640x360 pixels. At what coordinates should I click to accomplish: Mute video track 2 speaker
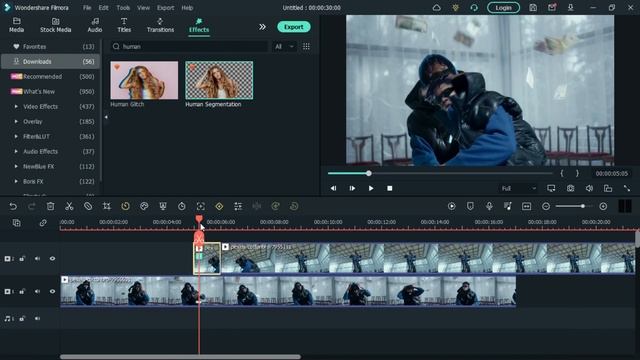click(x=37, y=258)
